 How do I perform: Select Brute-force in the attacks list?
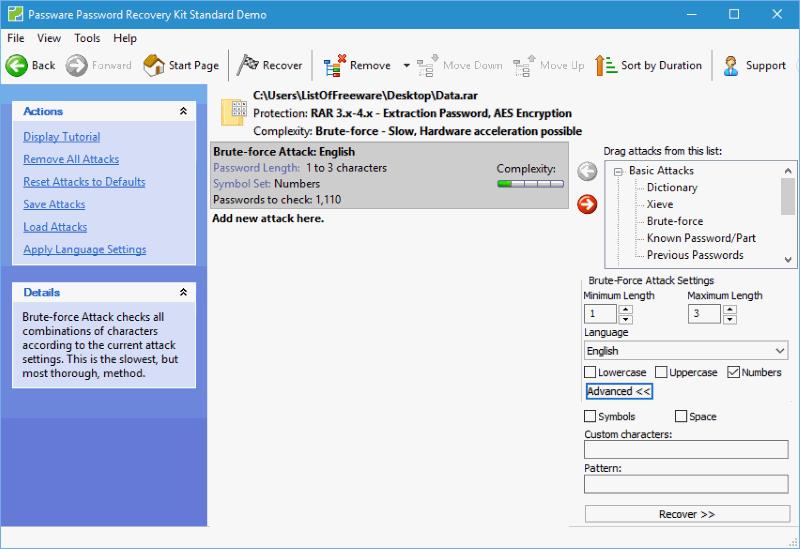pyautogui.click(x=674, y=221)
